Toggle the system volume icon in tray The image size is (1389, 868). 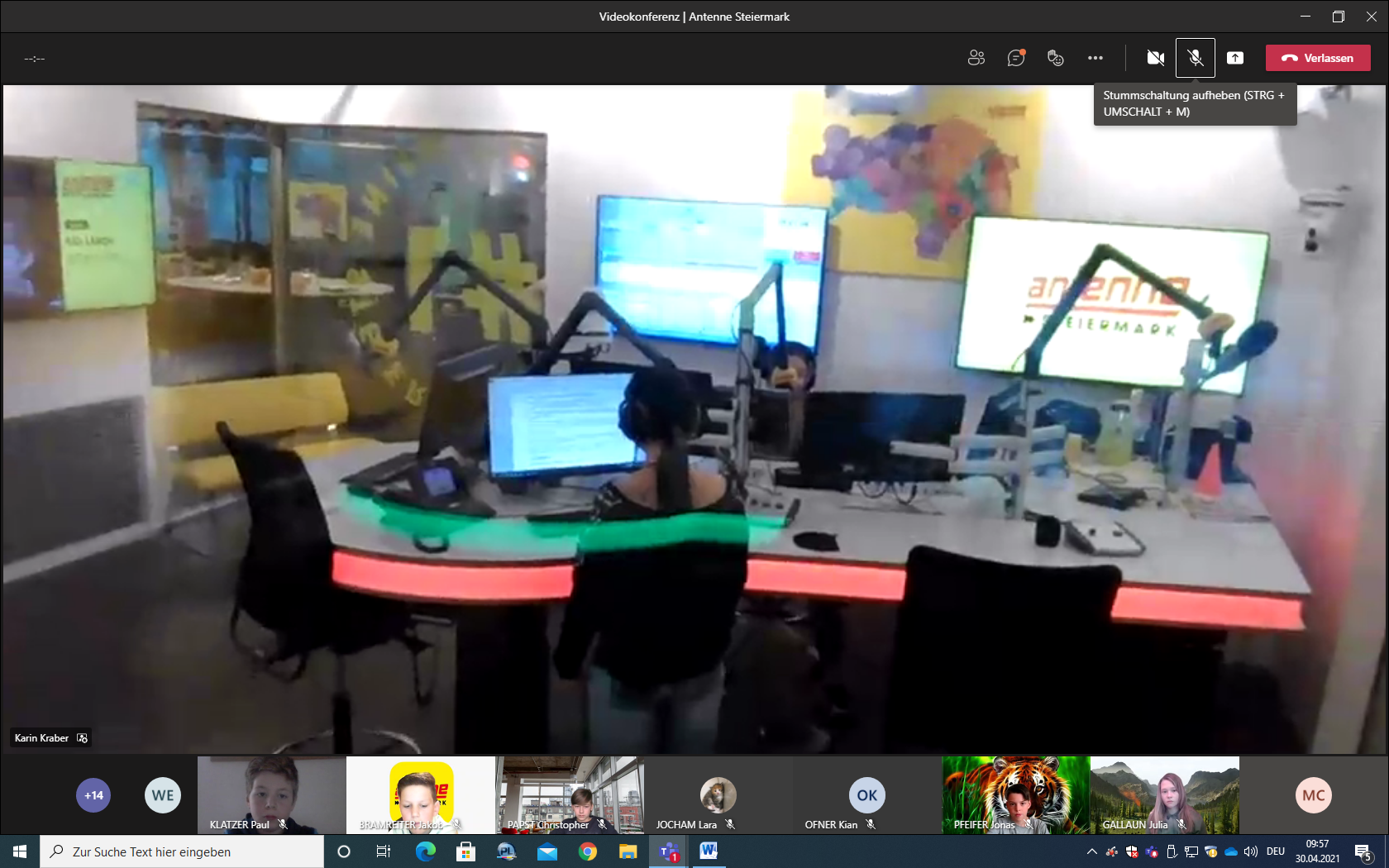[1250, 851]
